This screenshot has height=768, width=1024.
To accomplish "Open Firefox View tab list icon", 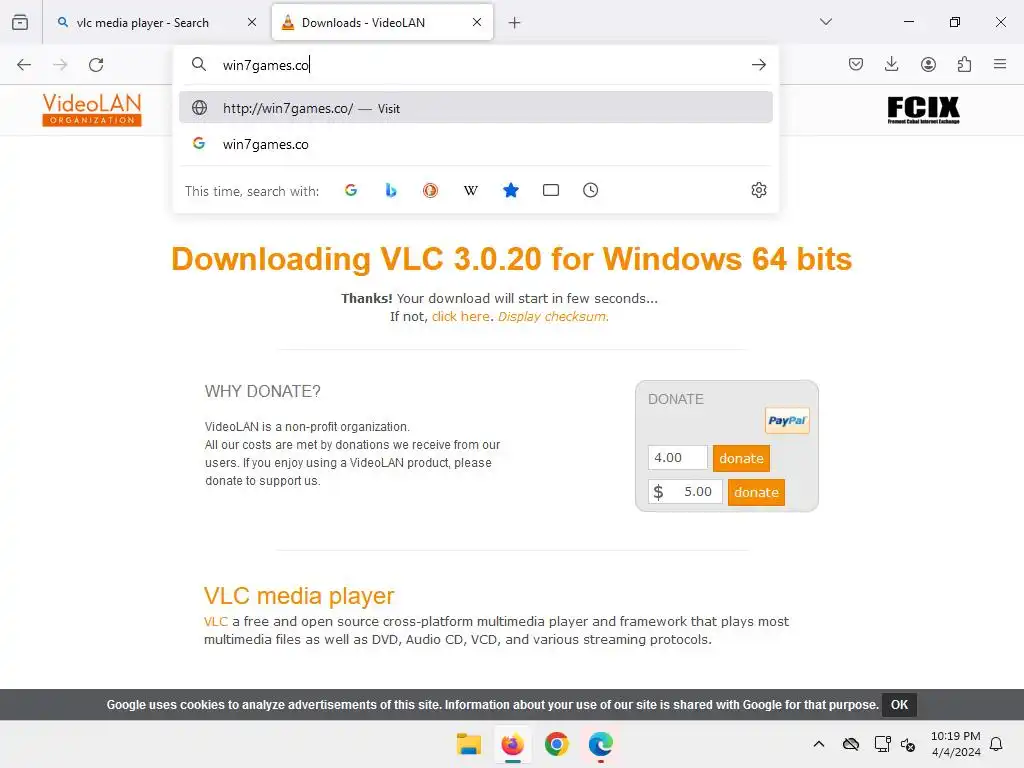I will [x=20, y=22].
